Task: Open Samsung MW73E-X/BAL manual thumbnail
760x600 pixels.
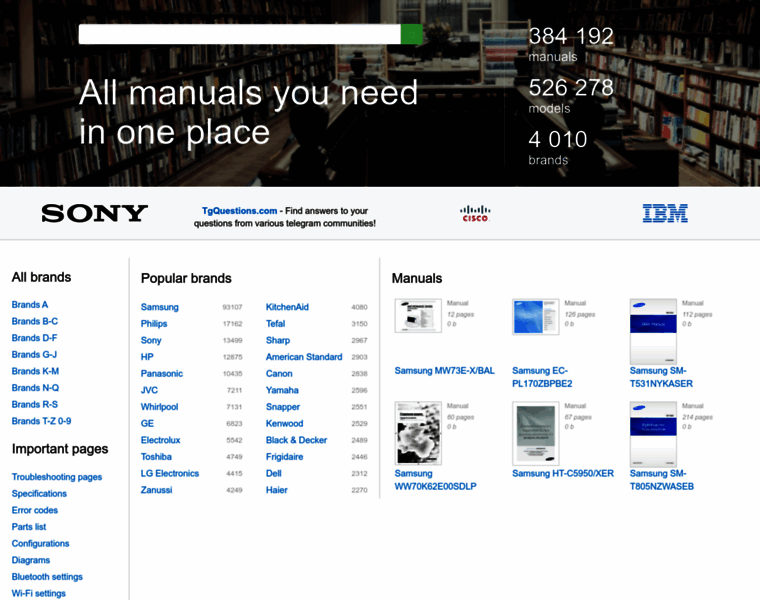Action: pos(418,316)
